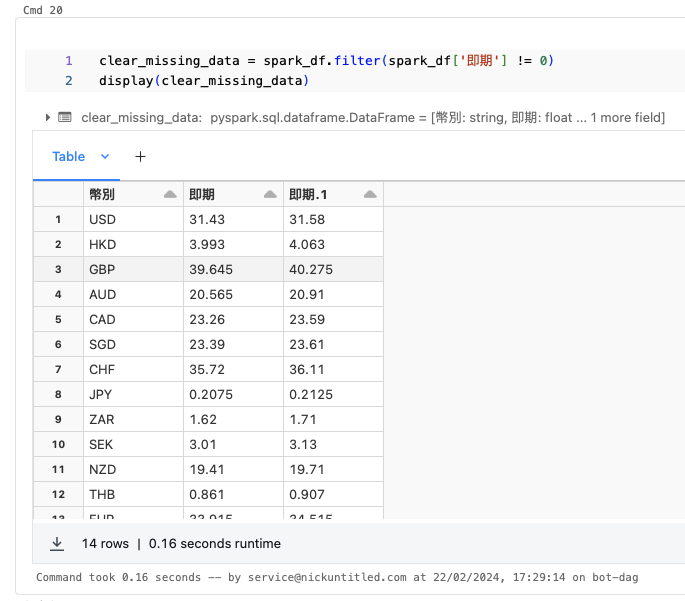Select the 40.275 cell in GBP row
The width and height of the screenshot is (685, 601).
(x=311, y=269)
